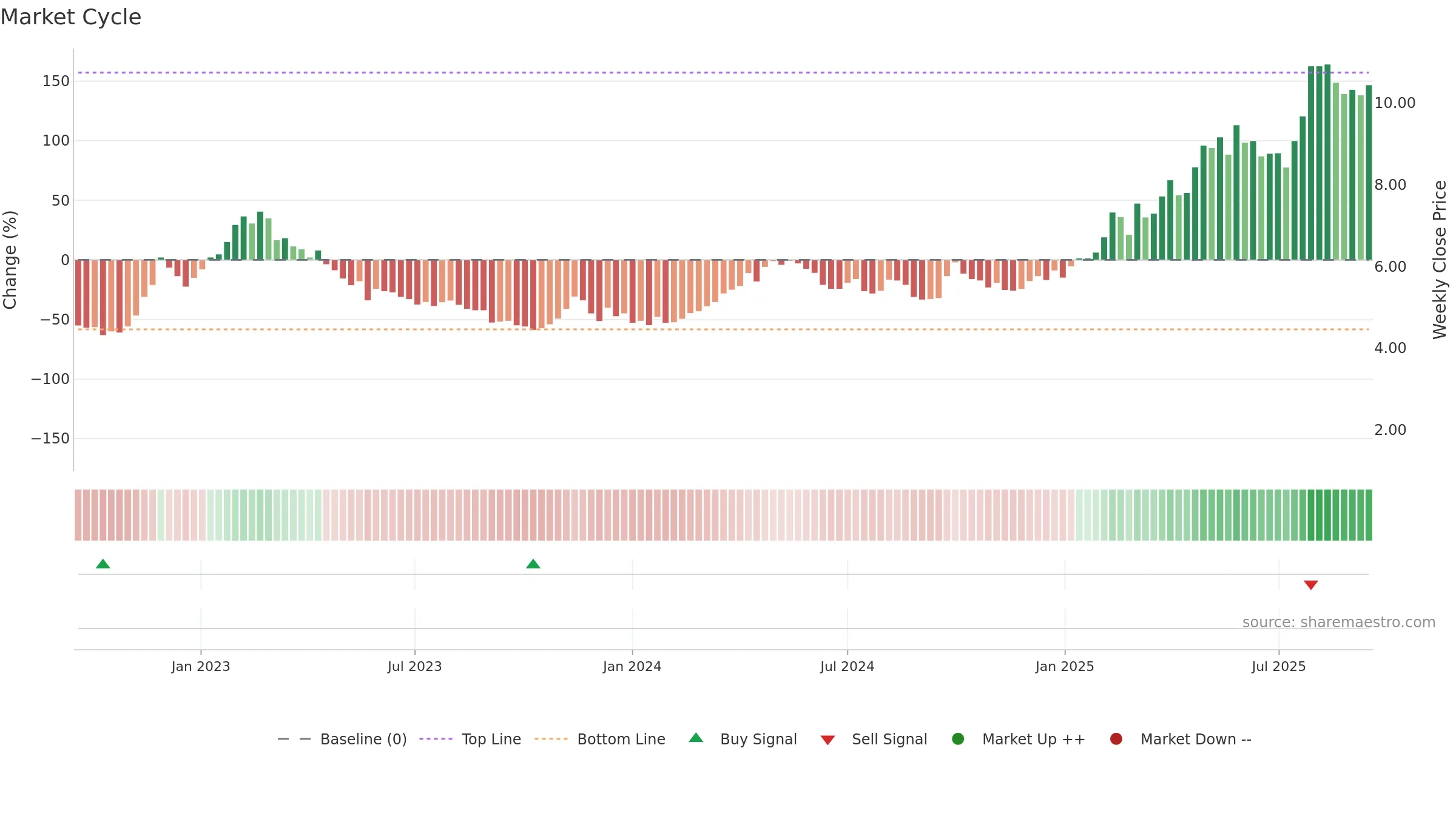Click the −150 tick on the left axis
Image resolution: width=1456 pixels, height=819 pixels.
click(50, 439)
